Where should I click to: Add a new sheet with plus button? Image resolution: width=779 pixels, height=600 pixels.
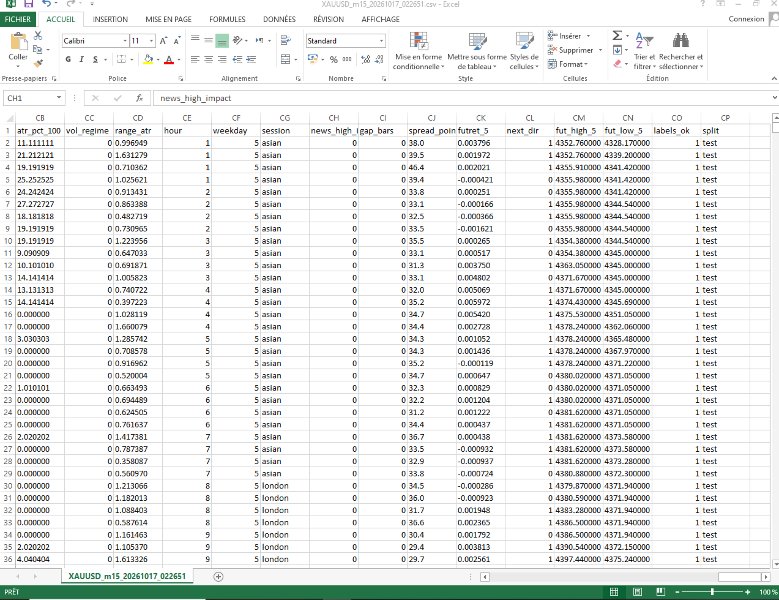click(218, 576)
